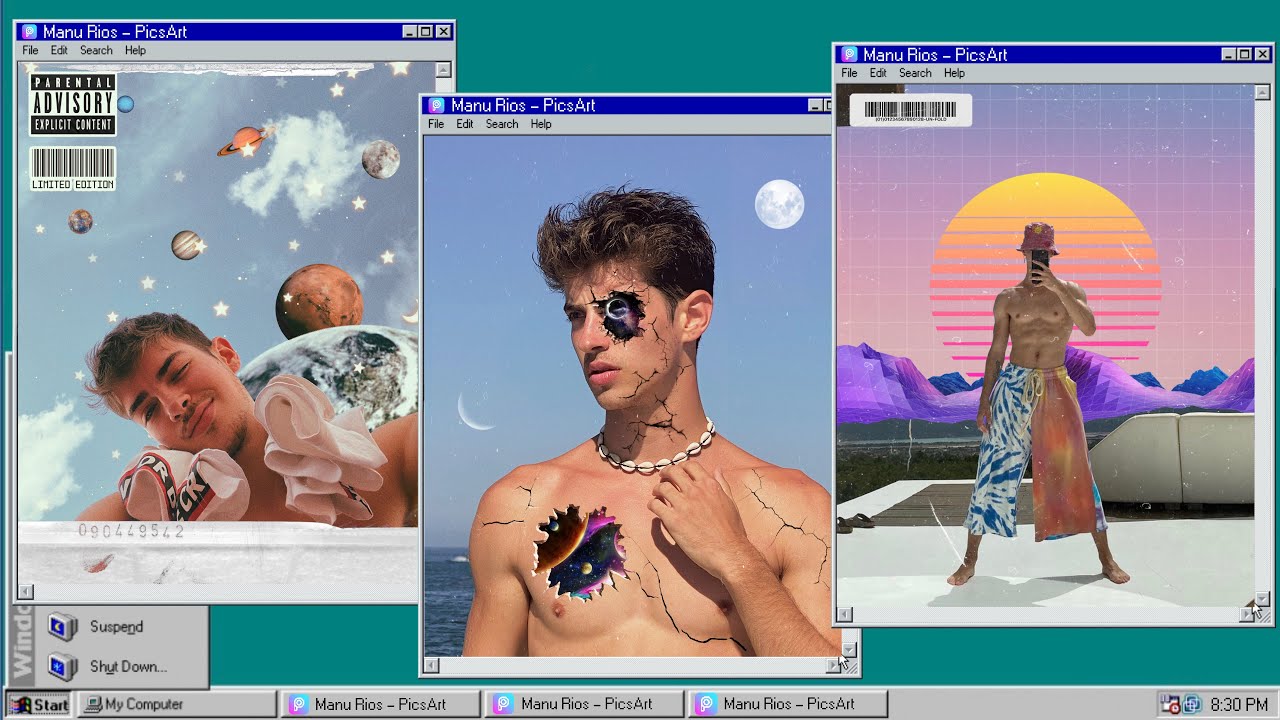Click scroll-down arrow in the sunset window
The image size is (1280, 720).
tap(1262, 598)
